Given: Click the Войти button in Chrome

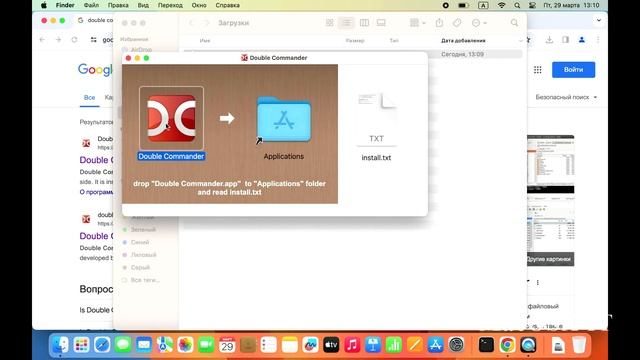Looking at the screenshot, I should pos(573,70).
